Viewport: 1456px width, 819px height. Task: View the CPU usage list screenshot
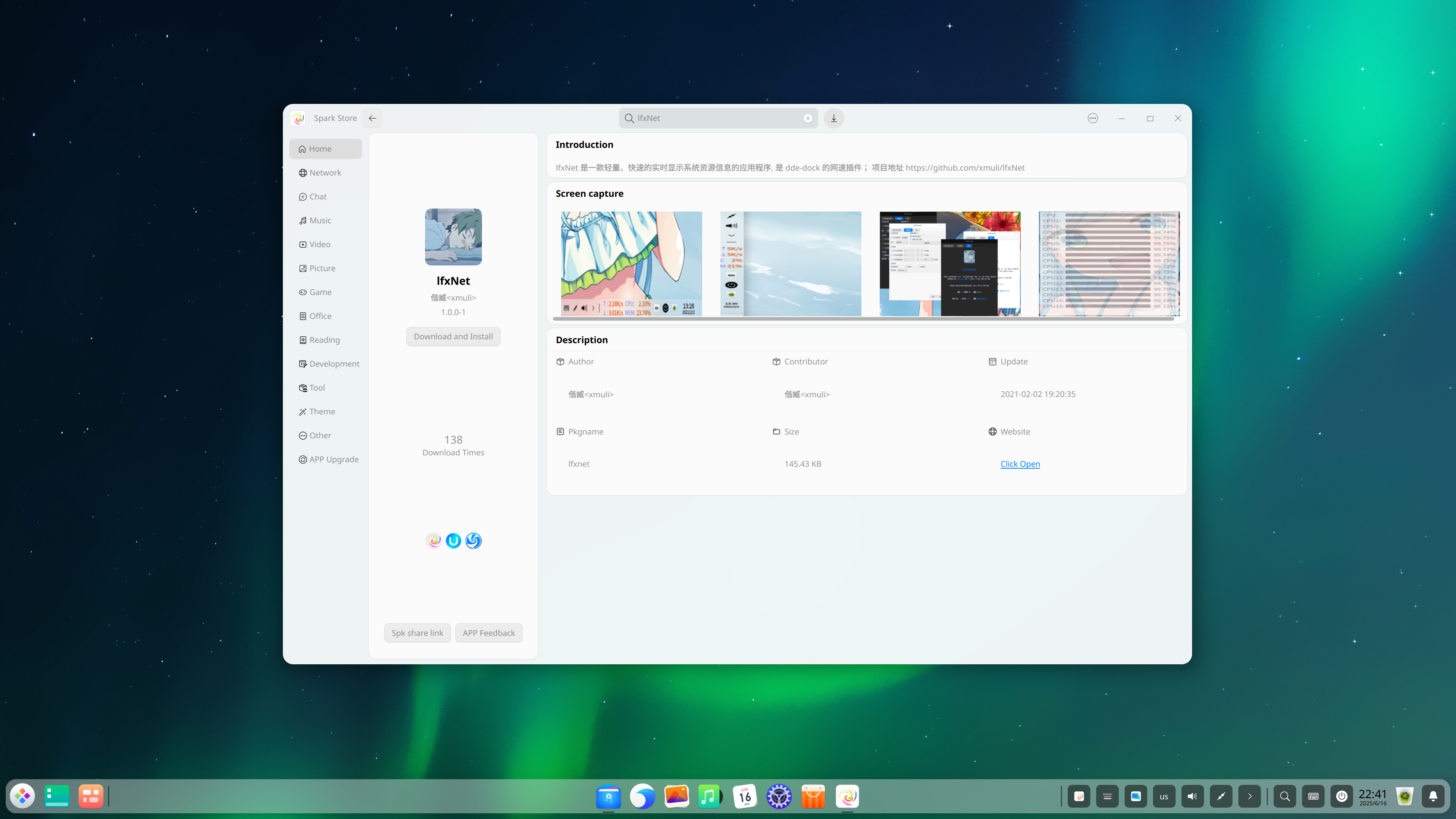tap(1109, 264)
